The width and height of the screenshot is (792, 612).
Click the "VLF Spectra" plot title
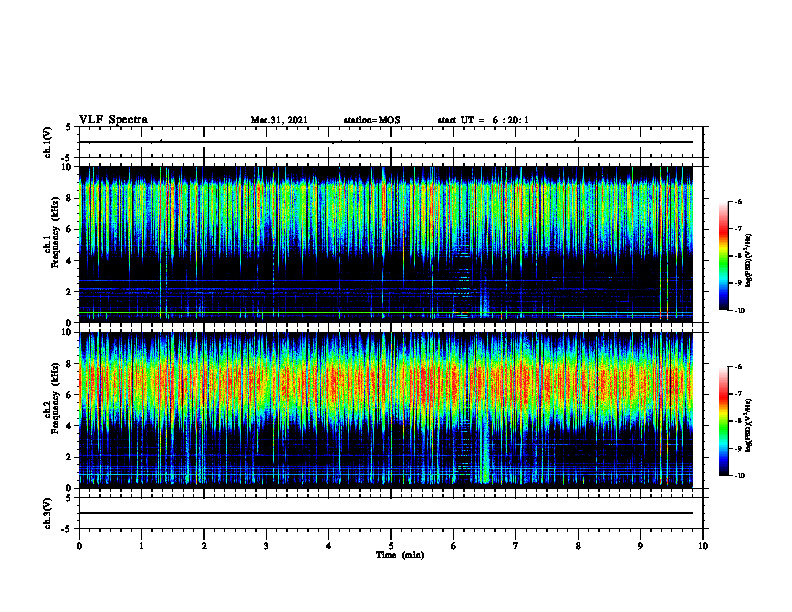coord(113,120)
